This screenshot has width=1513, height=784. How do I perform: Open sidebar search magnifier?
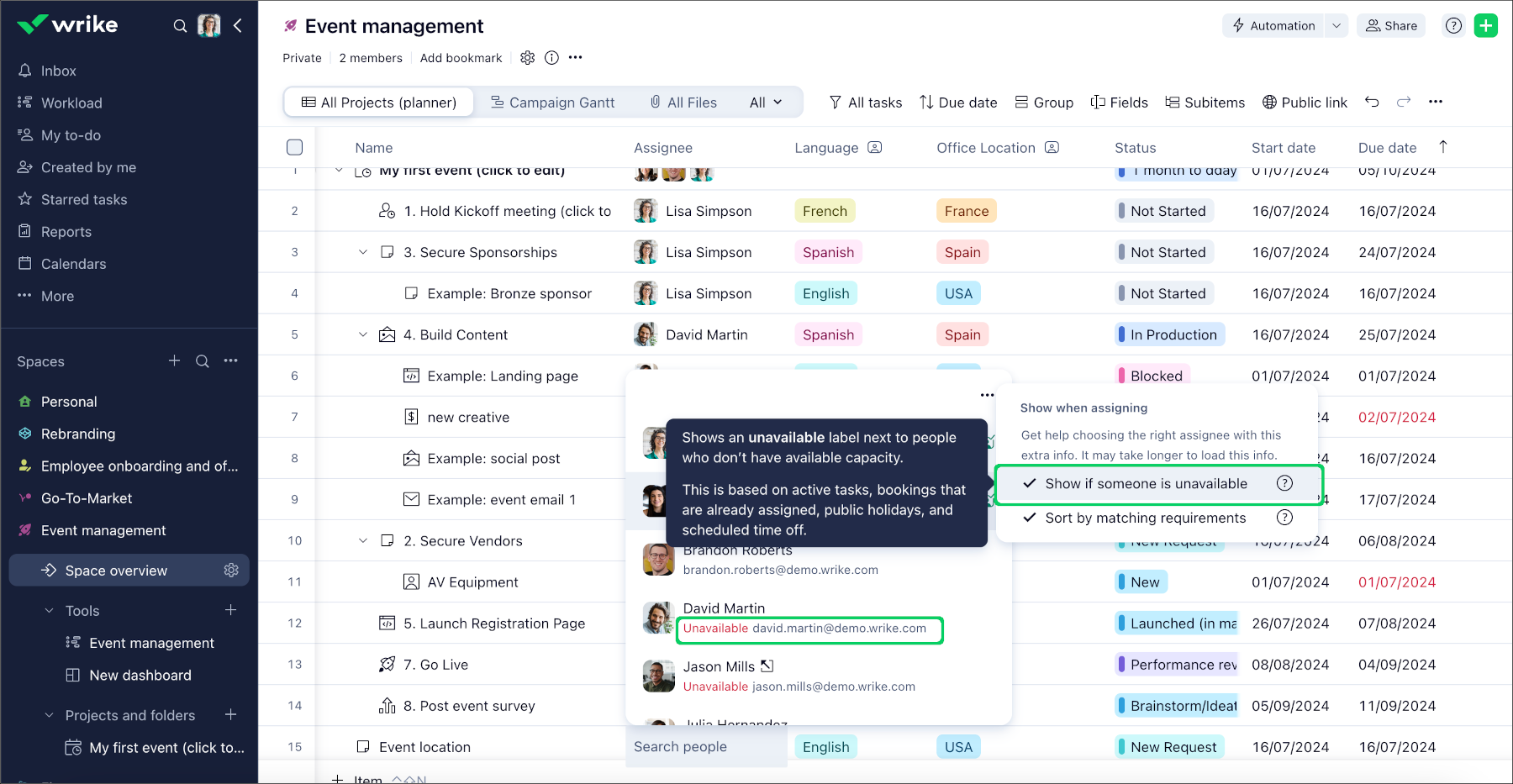pos(180,25)
